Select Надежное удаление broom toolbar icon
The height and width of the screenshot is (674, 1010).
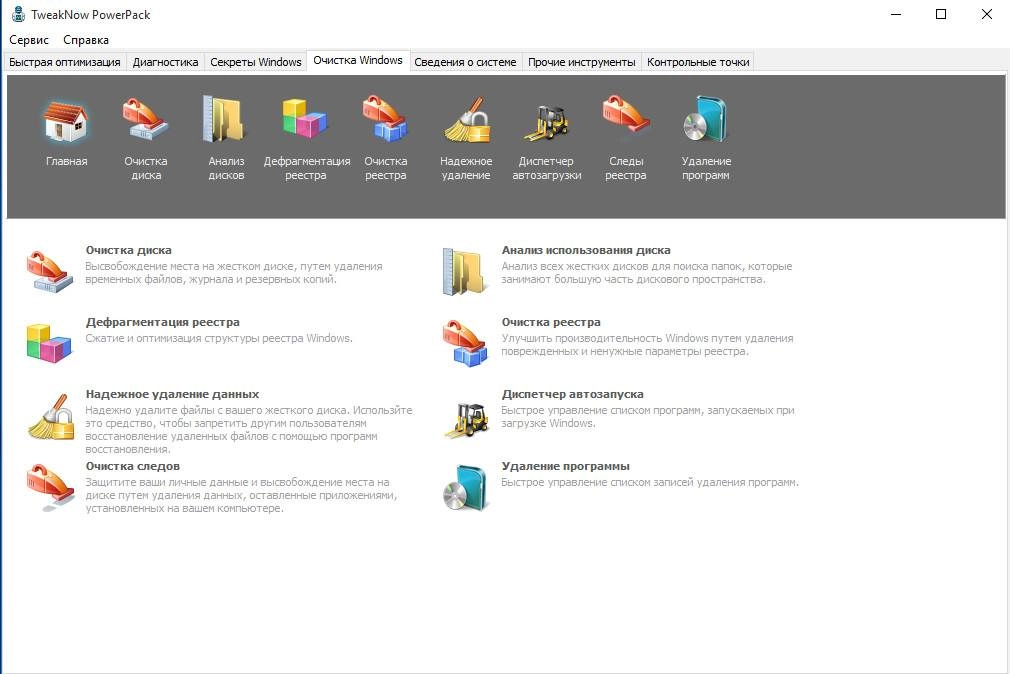click(466, 120)
